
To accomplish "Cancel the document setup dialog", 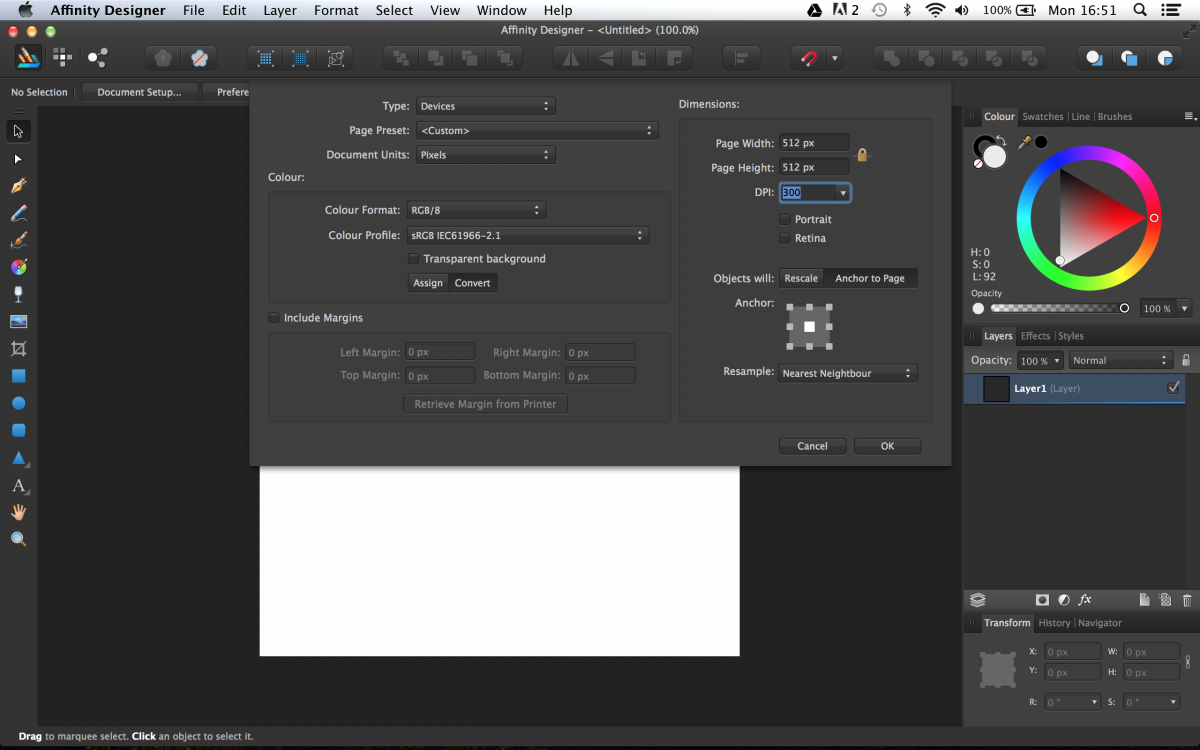I will (812, 446).
